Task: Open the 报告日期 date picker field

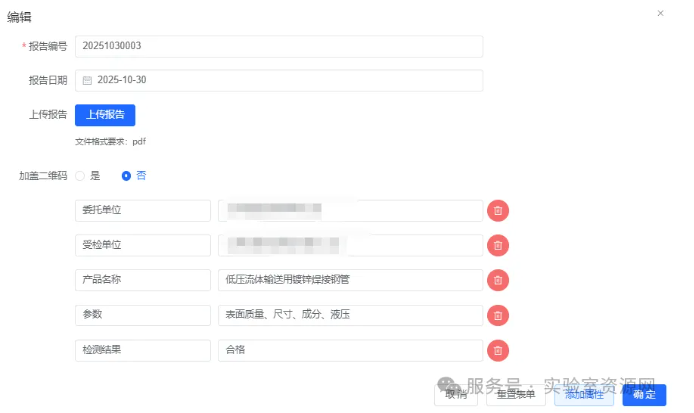Action: (x=280, y=80)
